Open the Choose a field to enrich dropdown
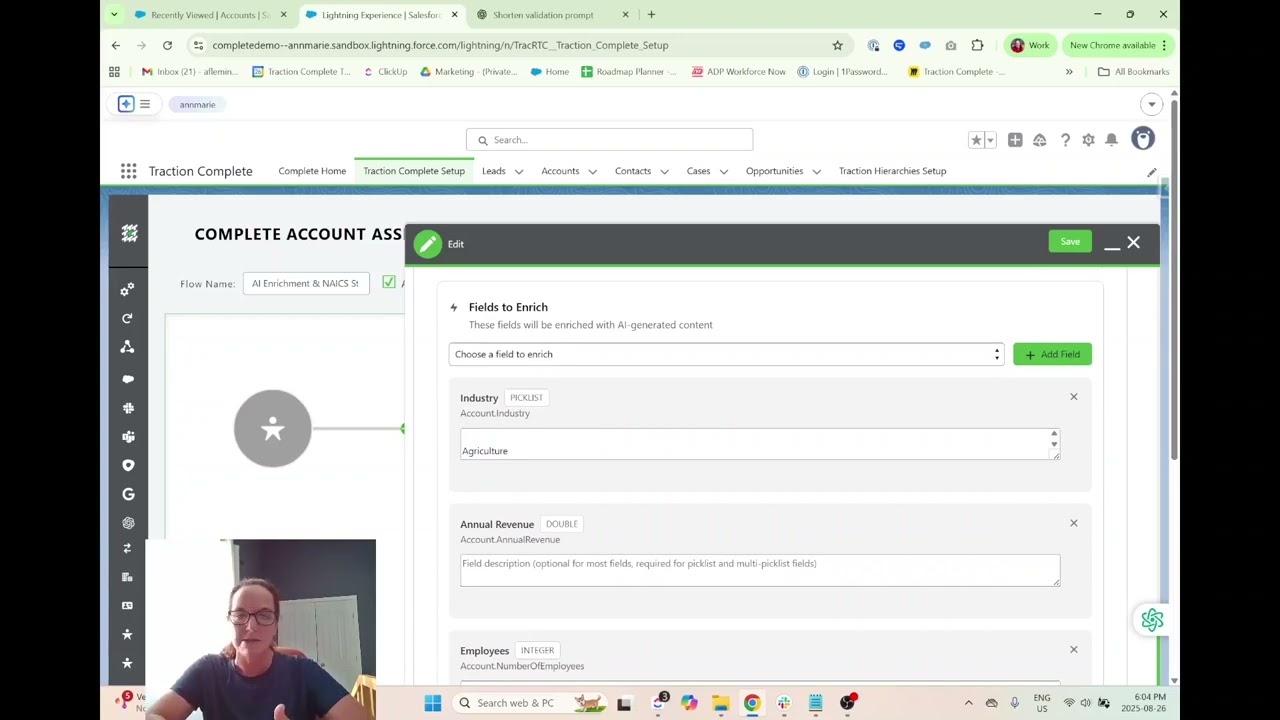The image size is (1280, 720). coord(726,354)
